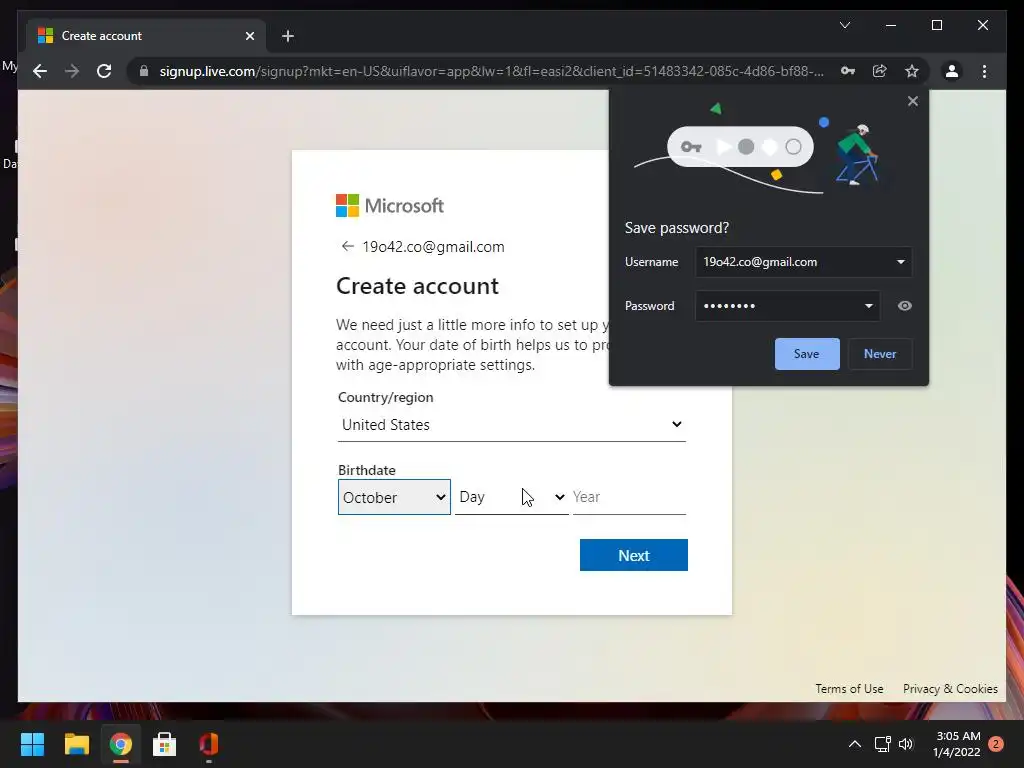Image resolution: width=1024 pixels, height=768 pixels.
Task: Open birth month dropdown showing October
Action: coord(394,497)
